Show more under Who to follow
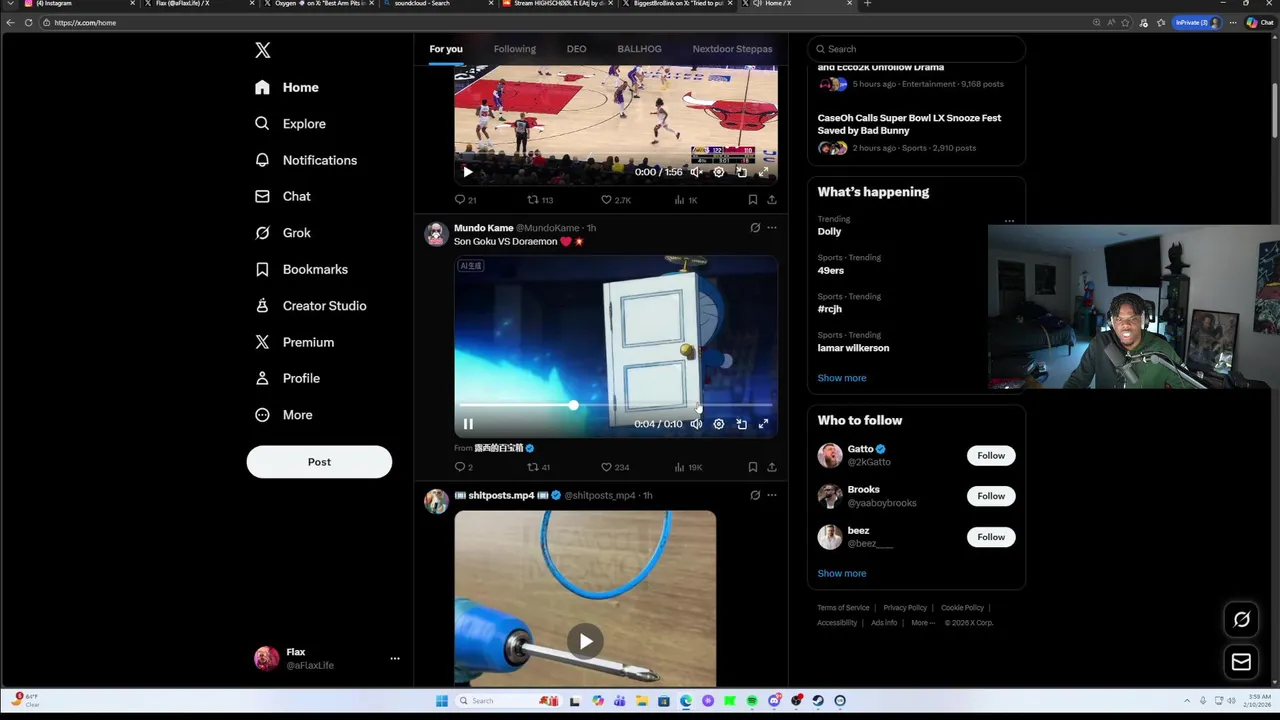Screen dimensions: 1280x720 point(841,573)
